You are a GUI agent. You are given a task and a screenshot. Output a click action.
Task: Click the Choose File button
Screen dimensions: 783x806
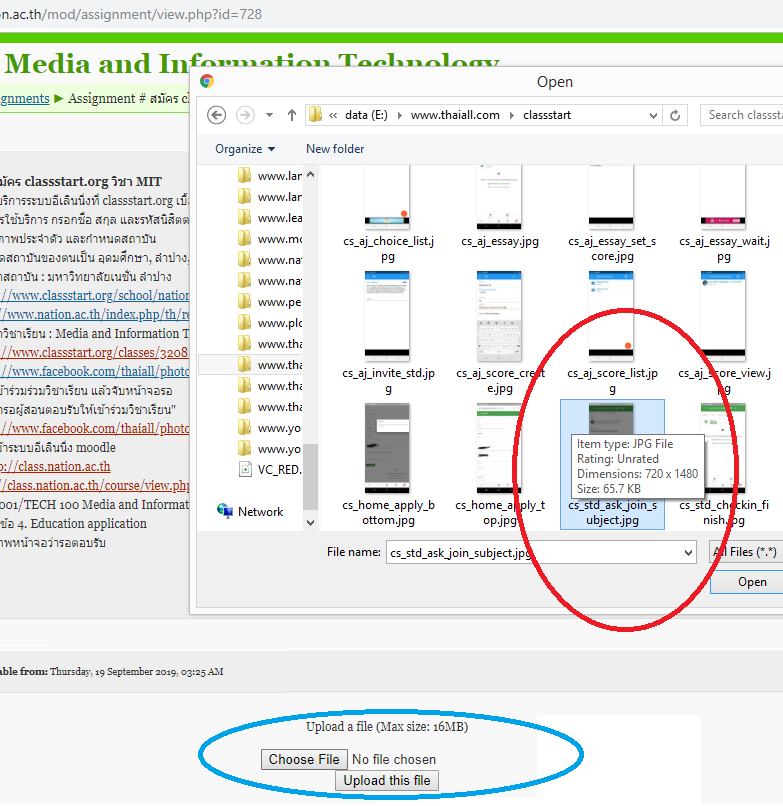pyautogui.click(x=305, y=759)
